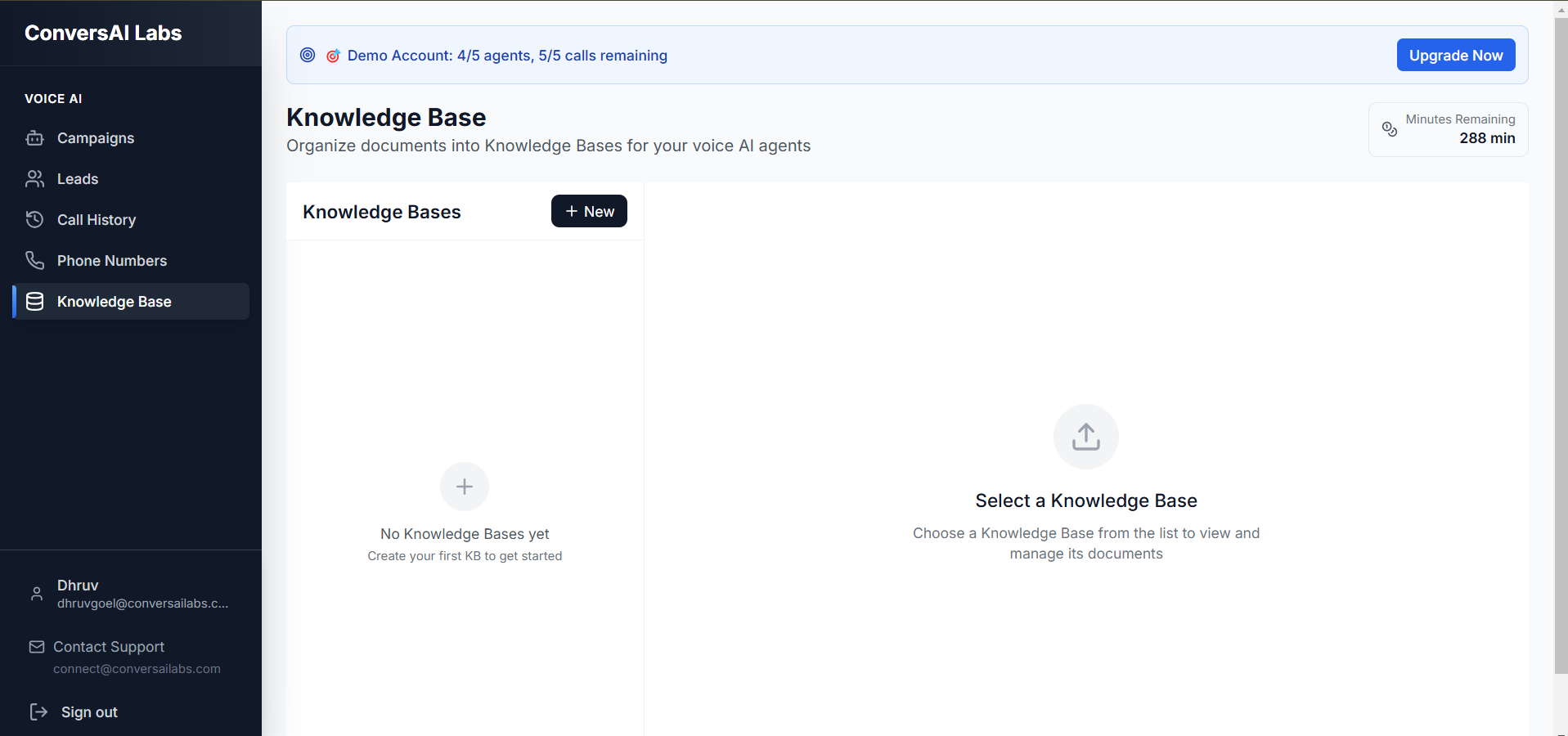Click the Contact Support envelope icon
The image size is (1568, 736).
click(x=37, y=647)
